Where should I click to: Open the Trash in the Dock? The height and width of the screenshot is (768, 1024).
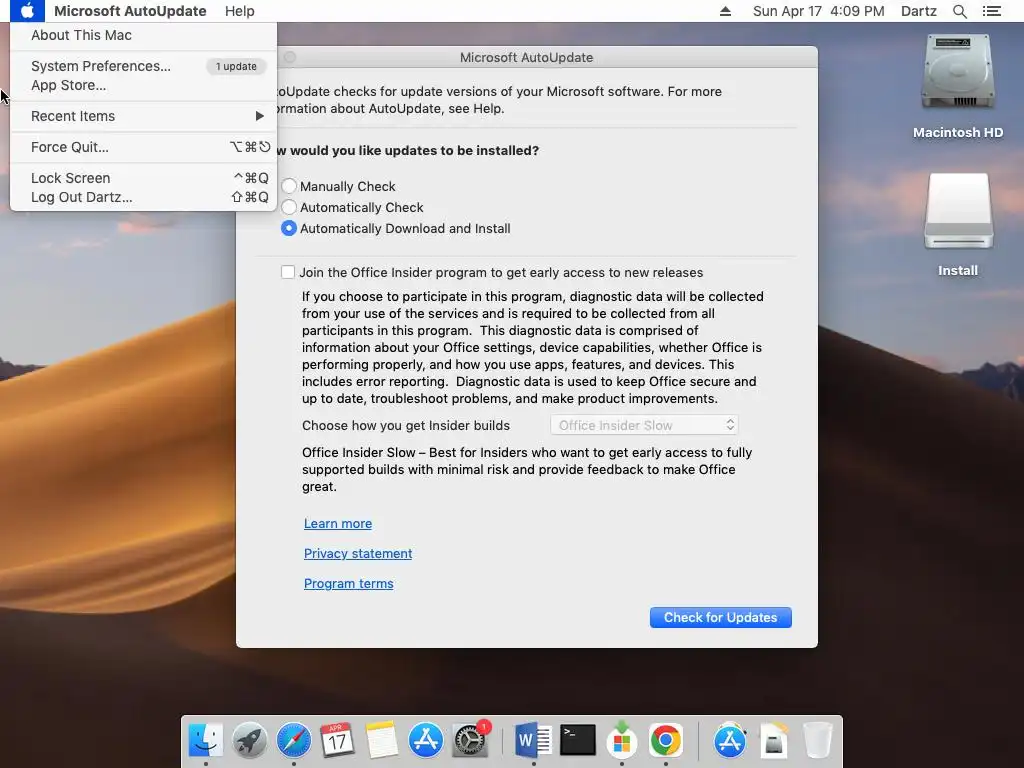[x=817, y=741]
